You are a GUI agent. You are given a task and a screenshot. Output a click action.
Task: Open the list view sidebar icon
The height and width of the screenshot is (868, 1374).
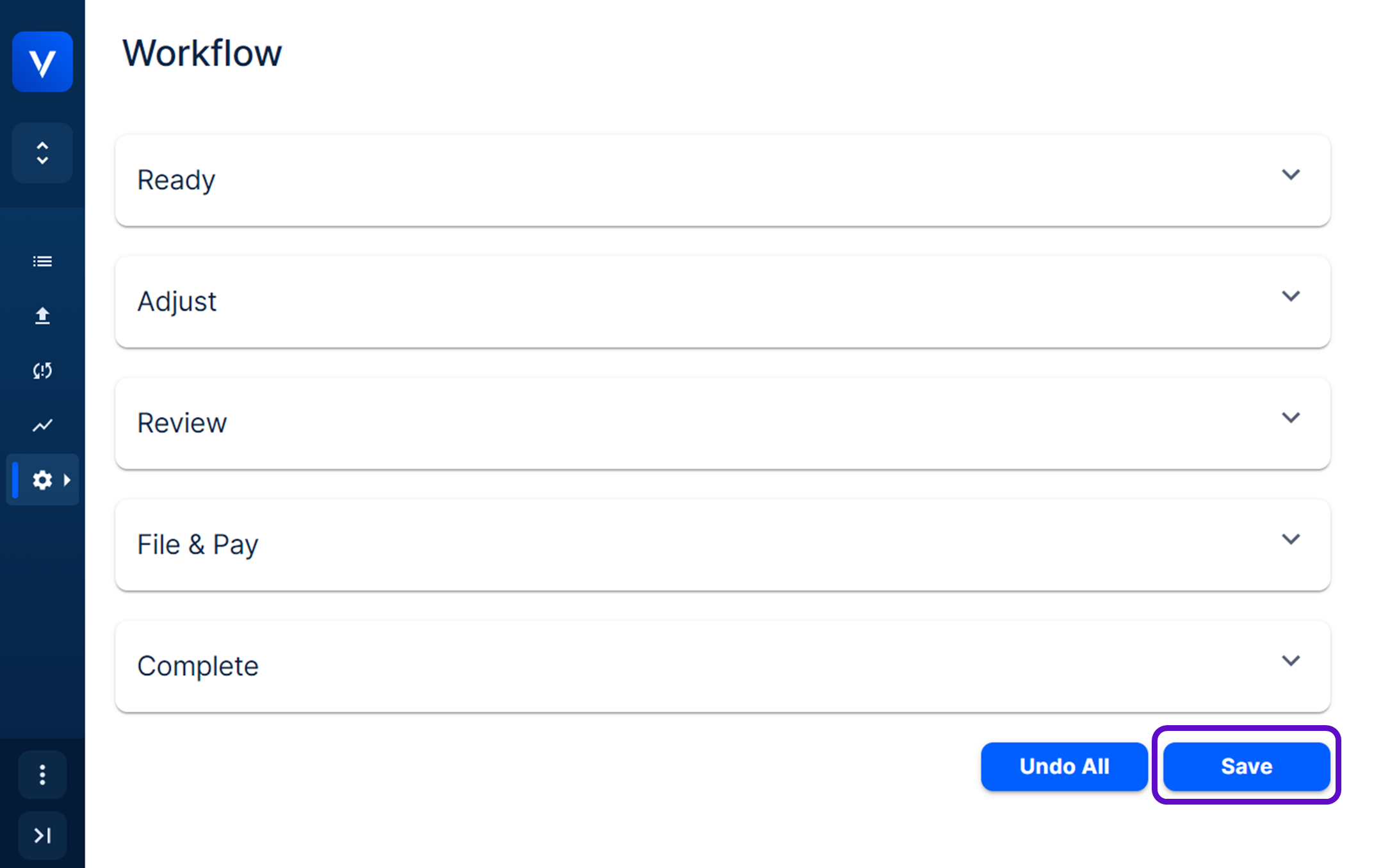[42, 261]
